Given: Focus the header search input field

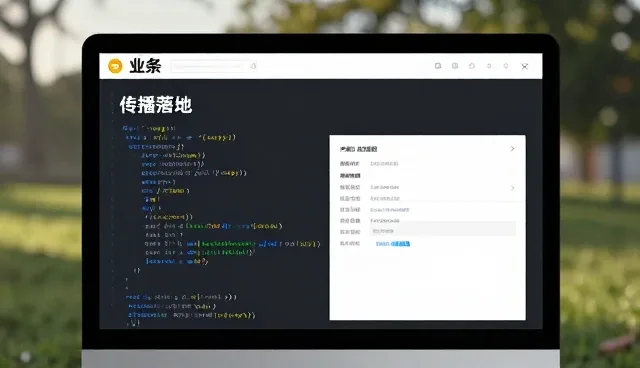Looking at the screenshot, I should (x=214, y=66).
